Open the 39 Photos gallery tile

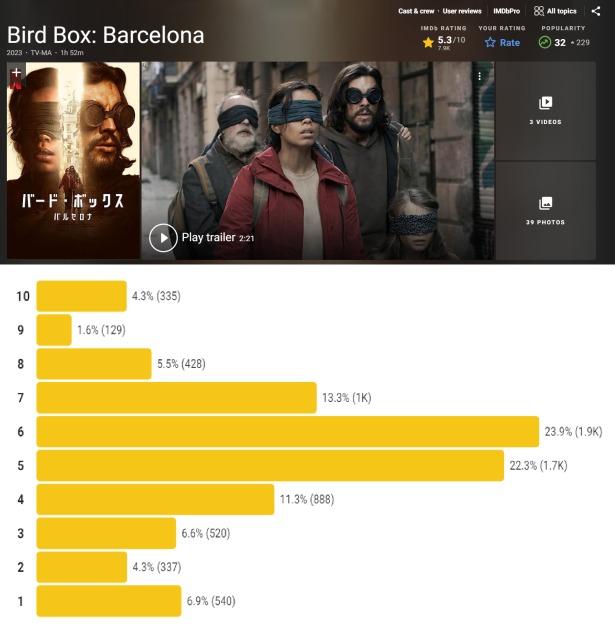[x=545, y=210]
